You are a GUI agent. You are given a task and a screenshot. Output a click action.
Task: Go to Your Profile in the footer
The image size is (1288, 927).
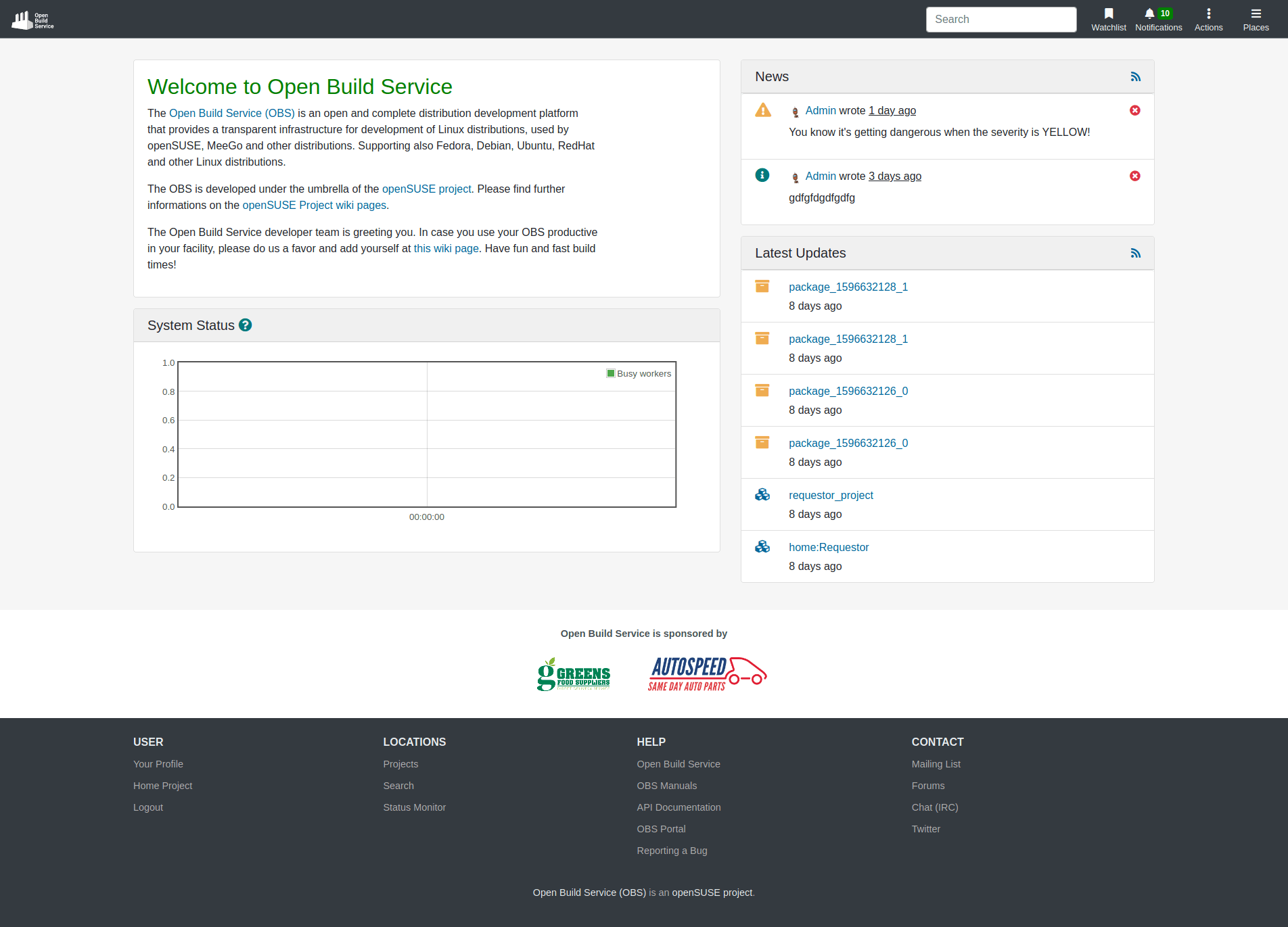coord(158,764)
